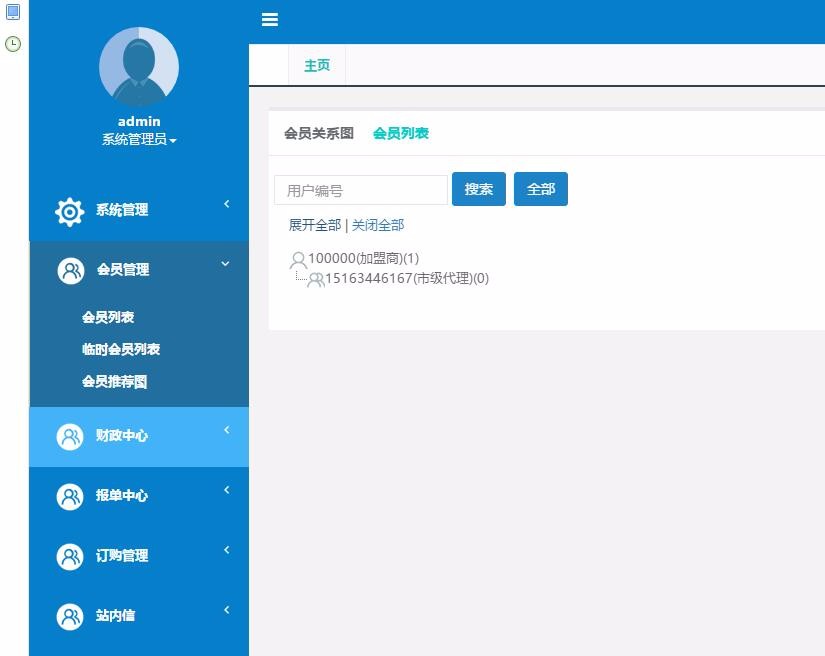Open 会员列表 in the sidebar

point(108,317)
